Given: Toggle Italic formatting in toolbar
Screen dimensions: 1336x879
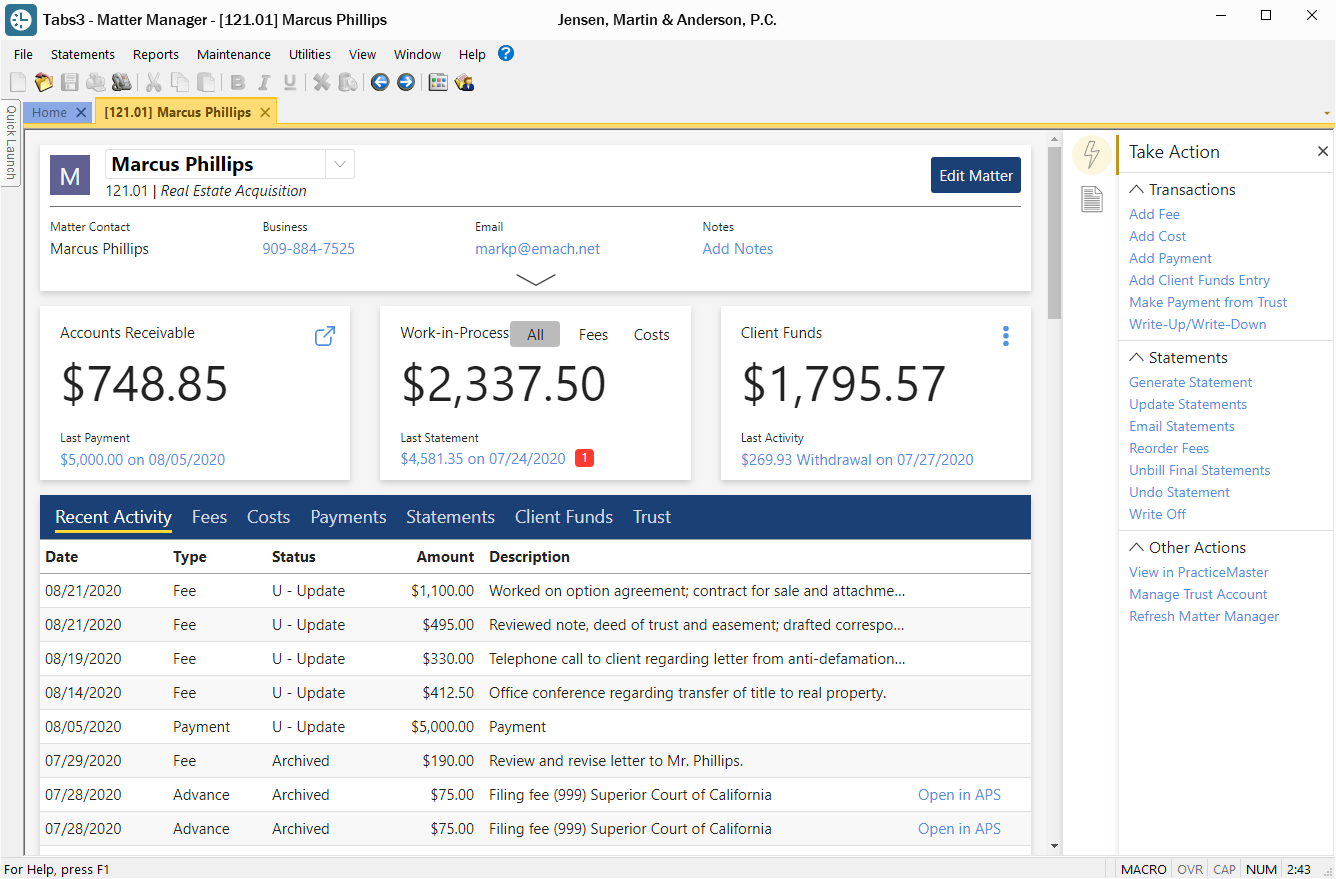Looking at the screenshot, I should click(264, 82).
